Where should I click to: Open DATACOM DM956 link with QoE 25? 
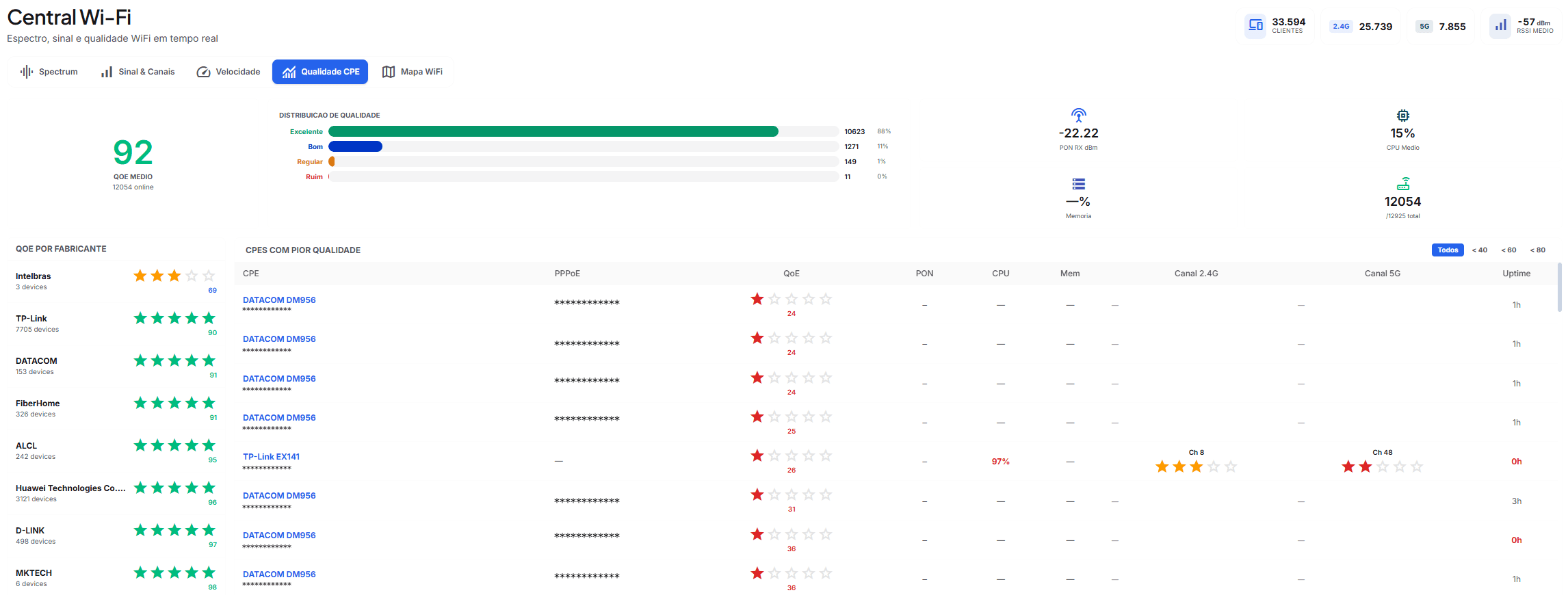pyautogui.click(x=279, y=418)
